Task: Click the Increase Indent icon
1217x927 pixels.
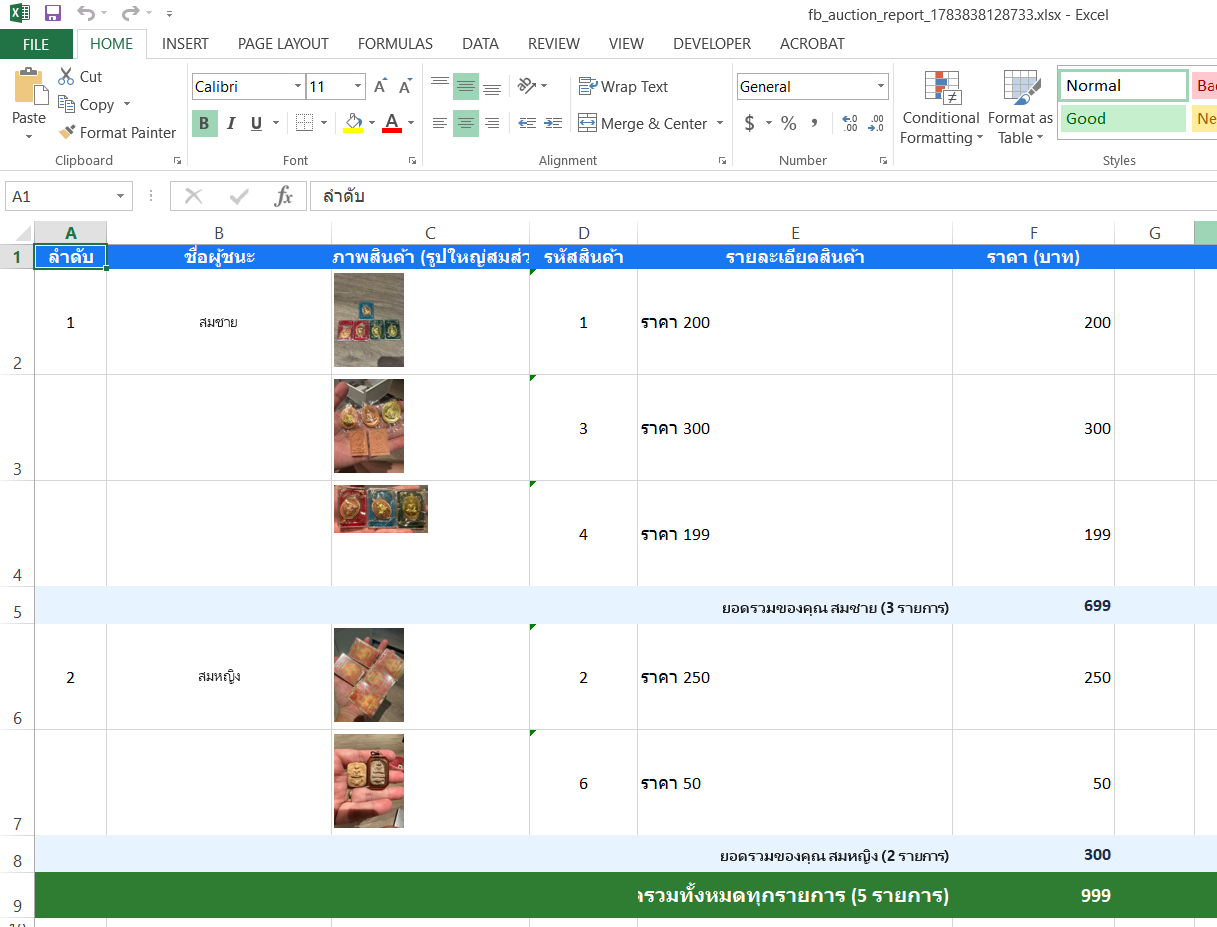Action: [553, 123]
